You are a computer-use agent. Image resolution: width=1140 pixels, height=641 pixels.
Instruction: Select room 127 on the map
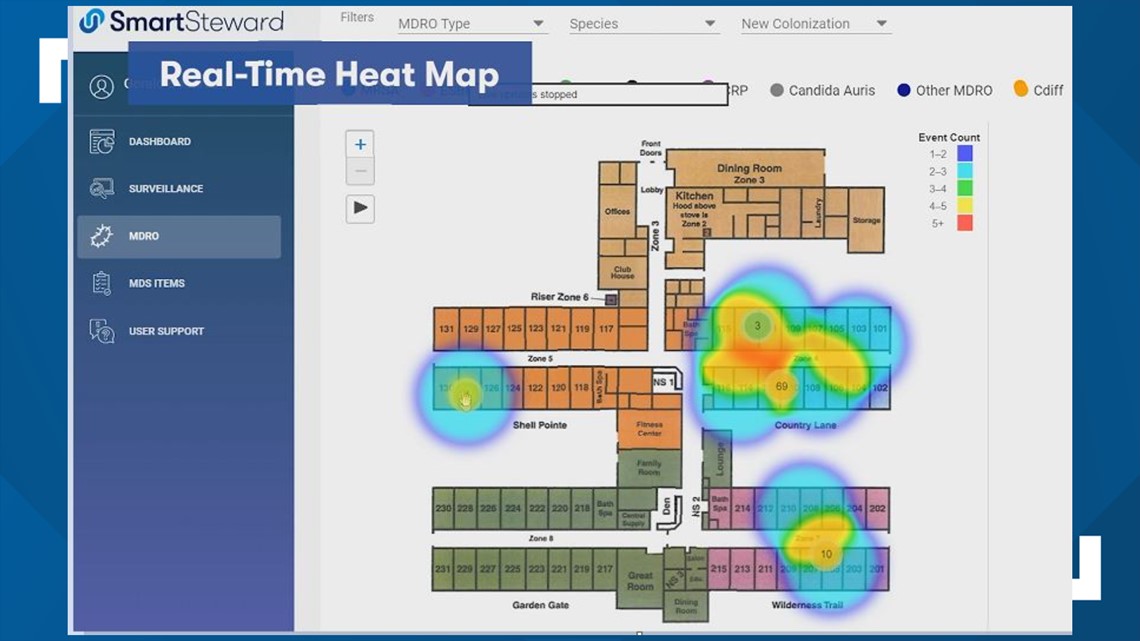[x=493, y=328]
